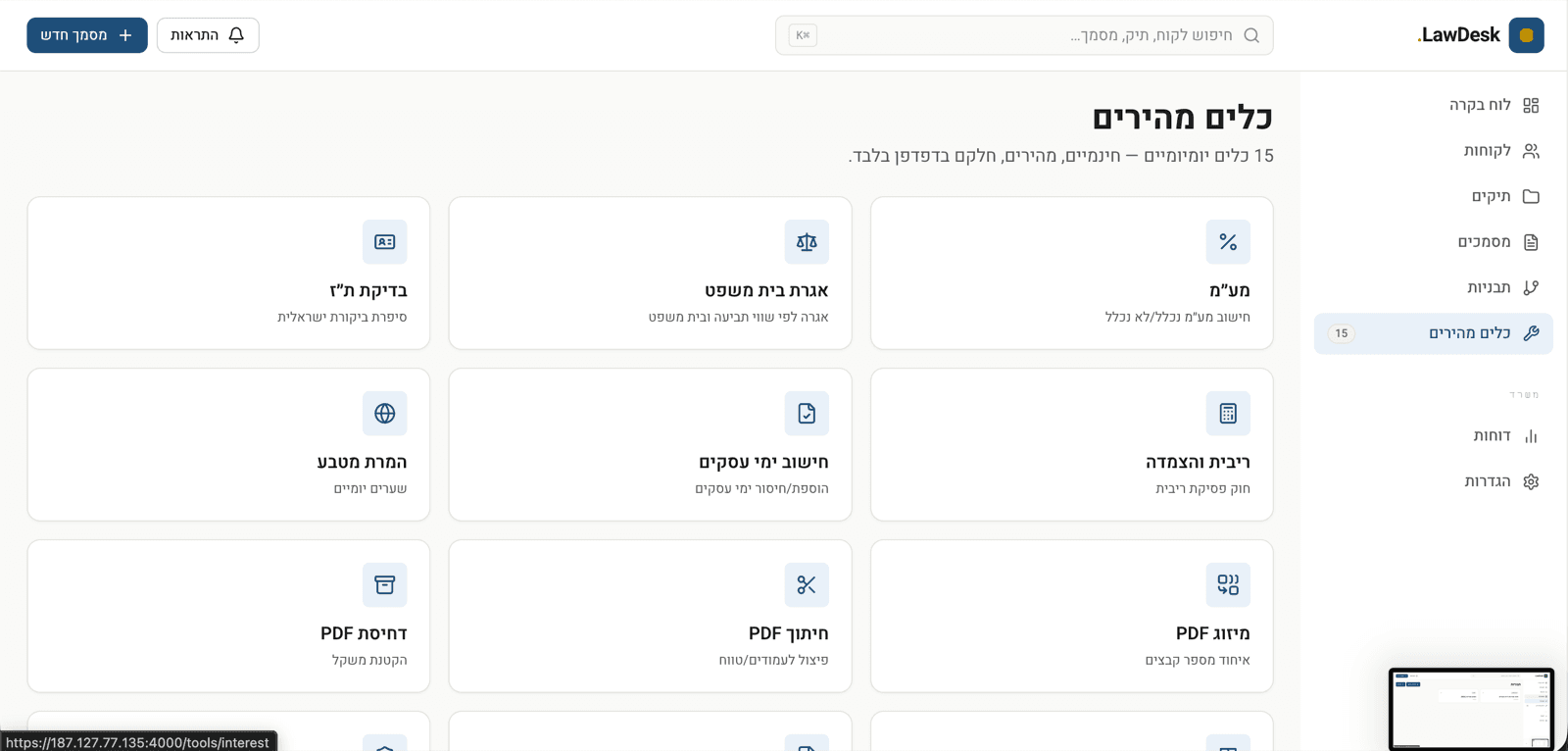This screenshot has height=751, width=1568.
Task: Open ריבית והצמדה tool
Action: click(x=1198, y=462)
